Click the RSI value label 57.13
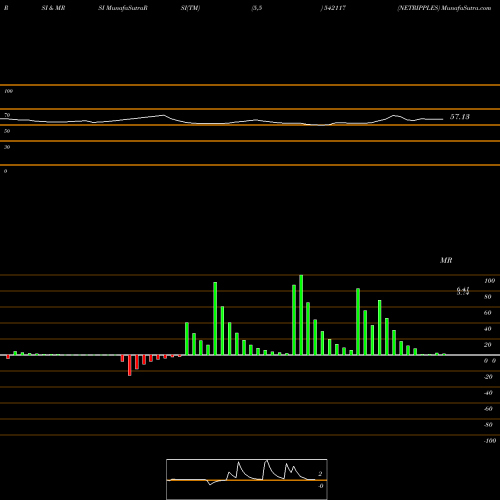500x500 pixels. (460, 117)
